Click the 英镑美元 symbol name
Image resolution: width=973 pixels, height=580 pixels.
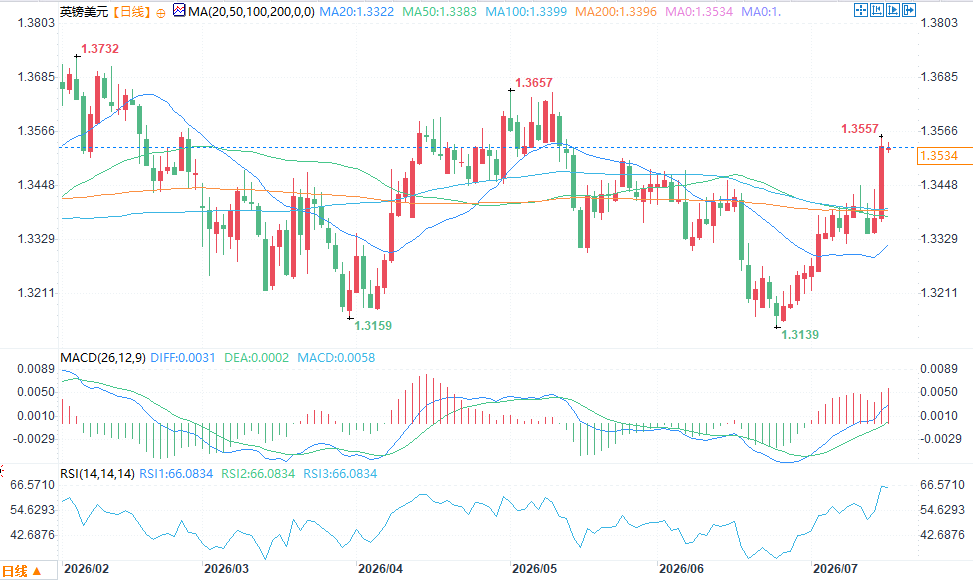84,12
